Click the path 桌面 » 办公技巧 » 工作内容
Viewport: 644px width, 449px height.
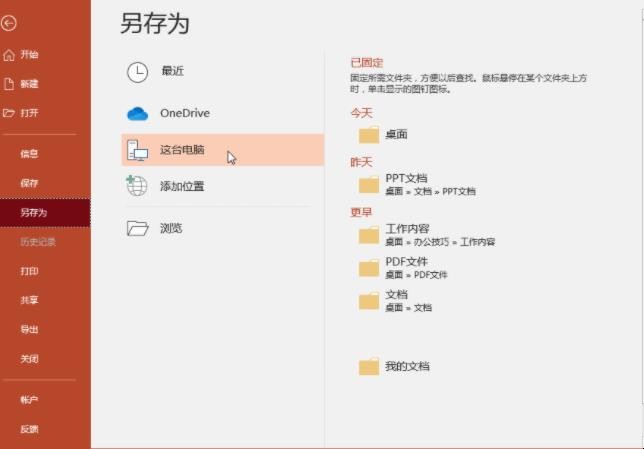point(440,242)
